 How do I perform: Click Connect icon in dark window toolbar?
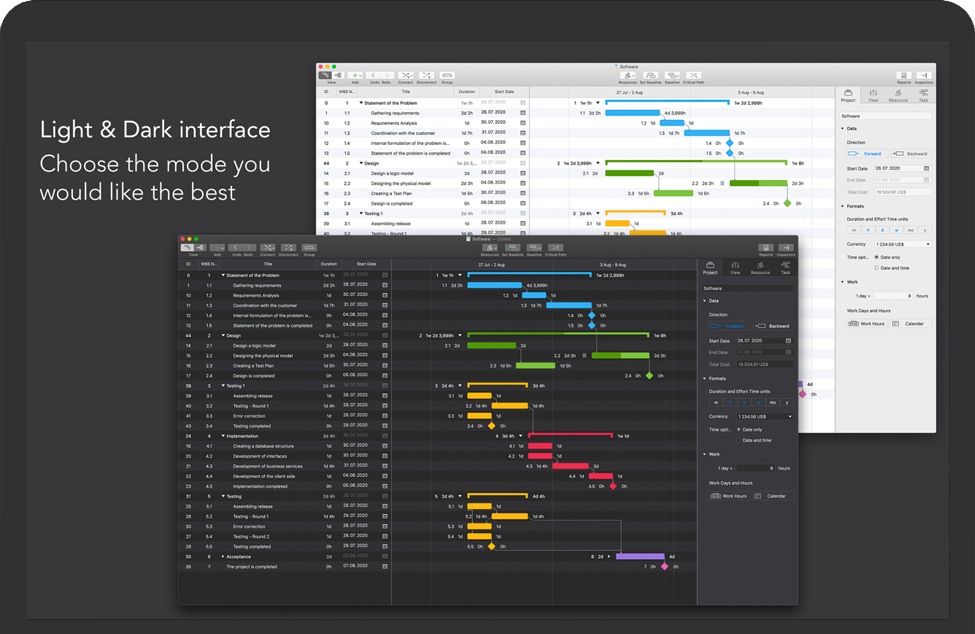[x=268, y=247]
